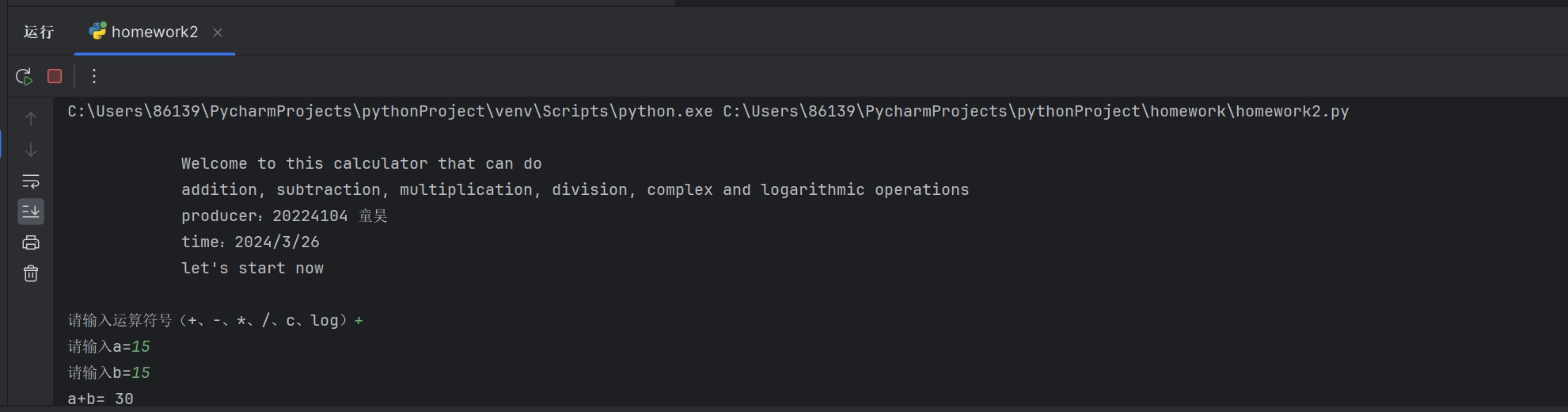Print the console output
This screenshot has width=1568, height=412.
pyautogui.click(x=31, y=242)
